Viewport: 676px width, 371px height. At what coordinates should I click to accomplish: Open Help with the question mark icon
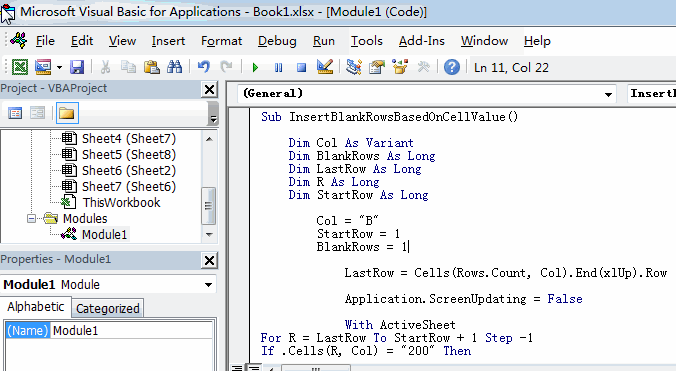tap(451, 67)
